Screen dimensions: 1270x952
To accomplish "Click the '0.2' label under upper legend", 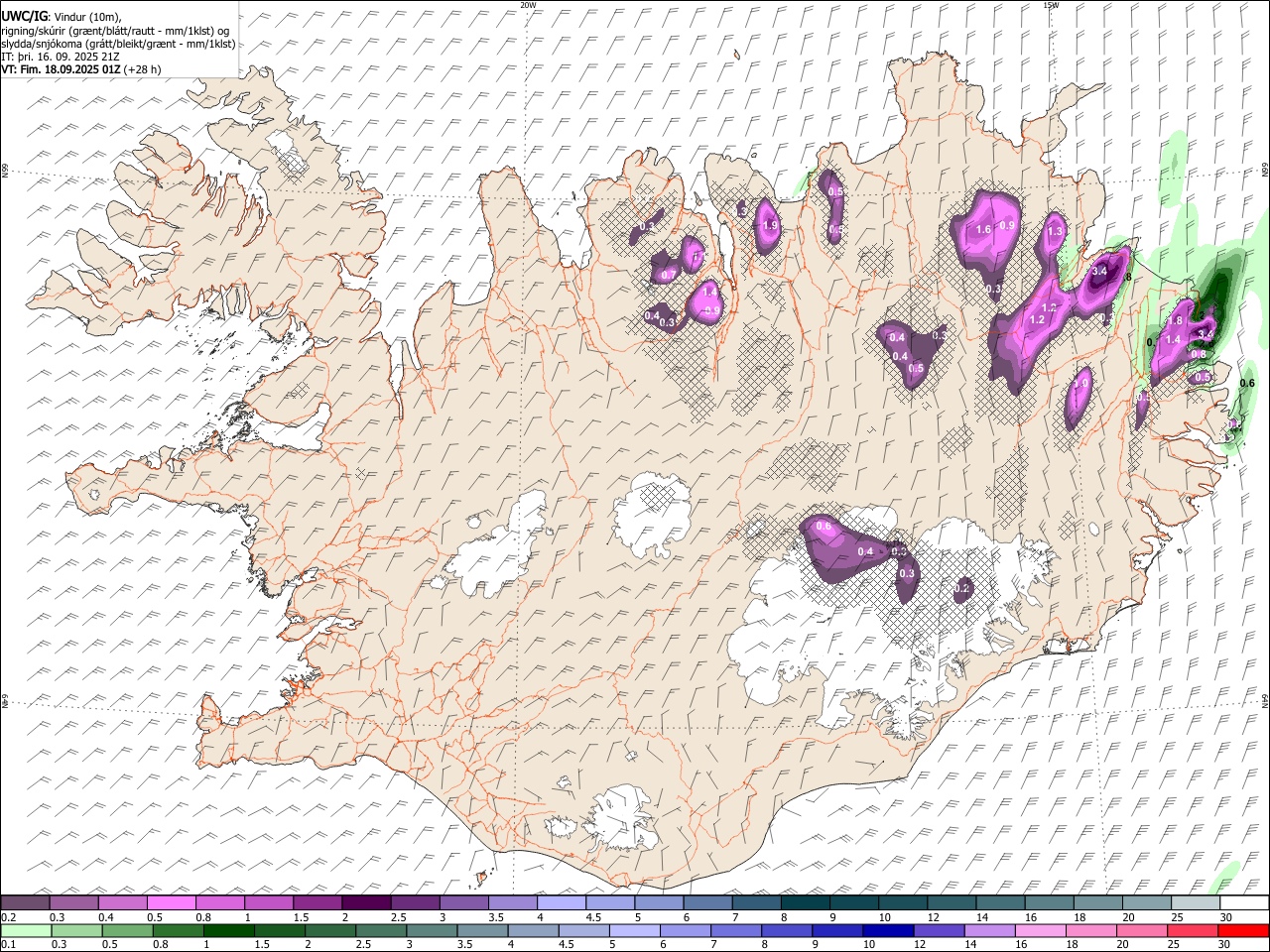I will click(x=9, y=917).
